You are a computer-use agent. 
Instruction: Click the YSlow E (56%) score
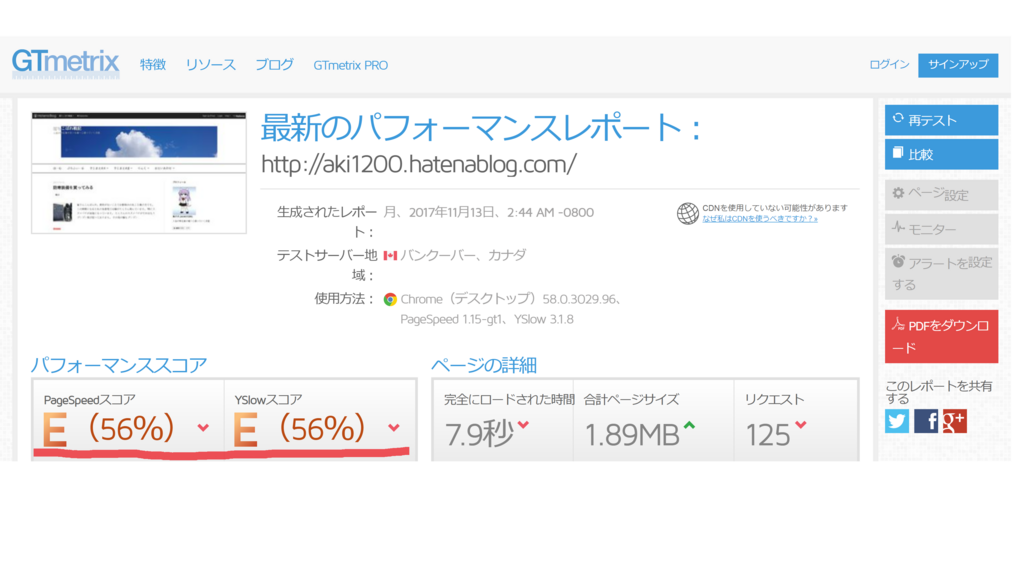[x=299, y=429]
